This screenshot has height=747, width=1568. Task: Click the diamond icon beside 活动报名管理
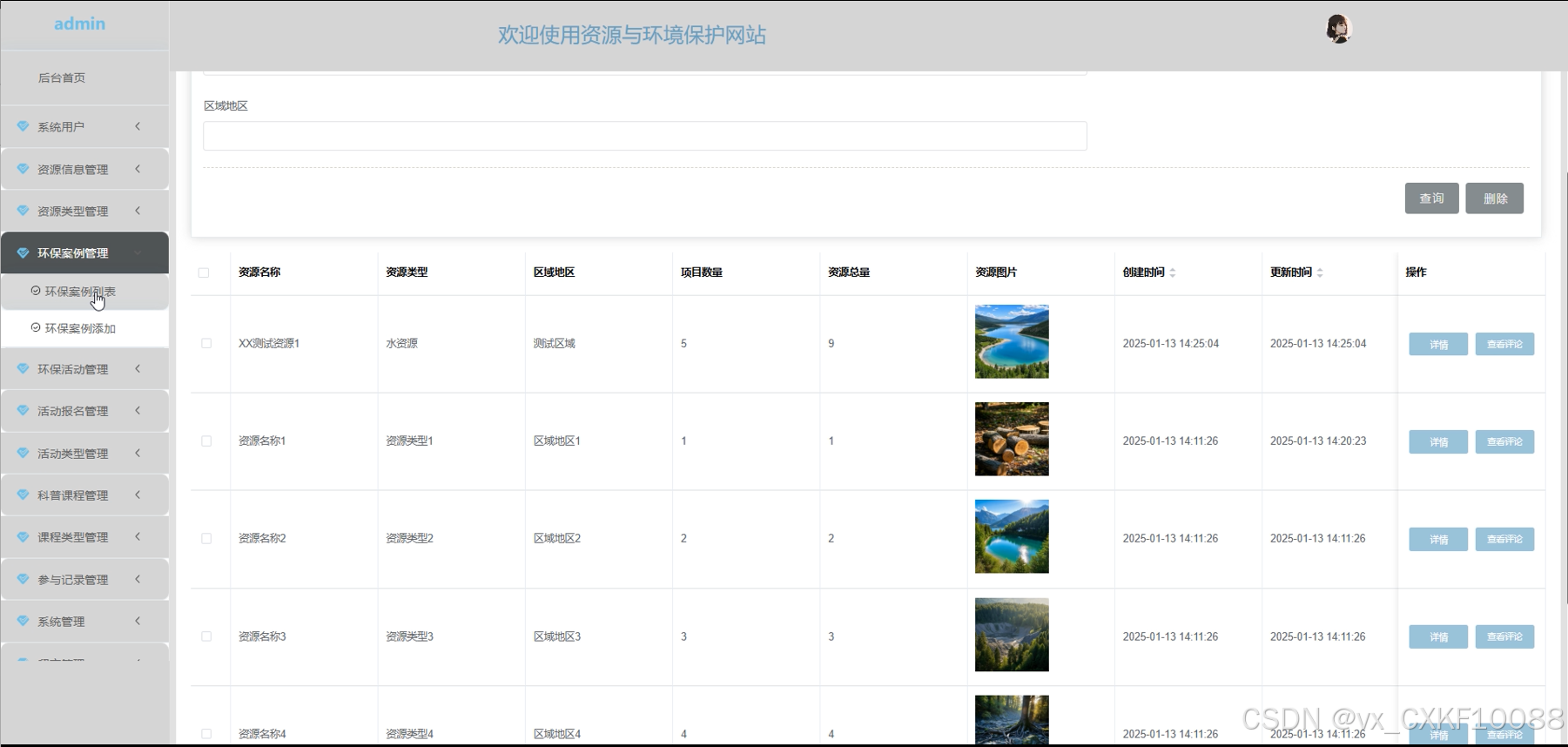point(23,410)
